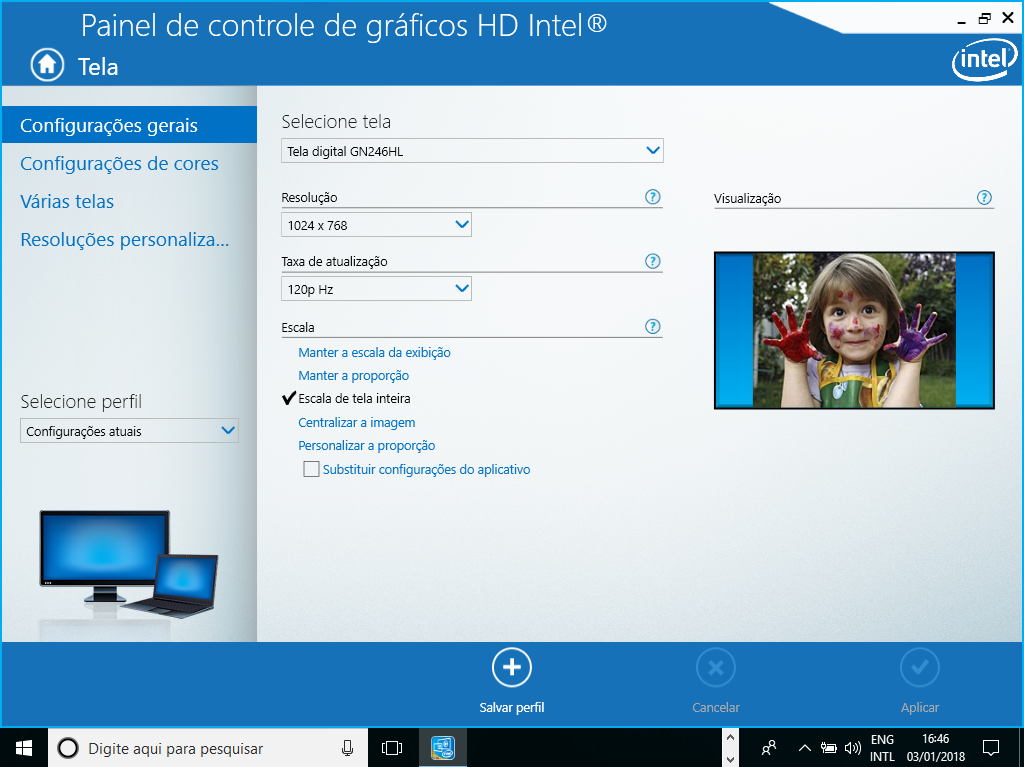Image resolution: width=1024 pixels, height=767 pixels.
Task: Click the Tela page title
Action: pyautogui.click(x=98, y=67)
